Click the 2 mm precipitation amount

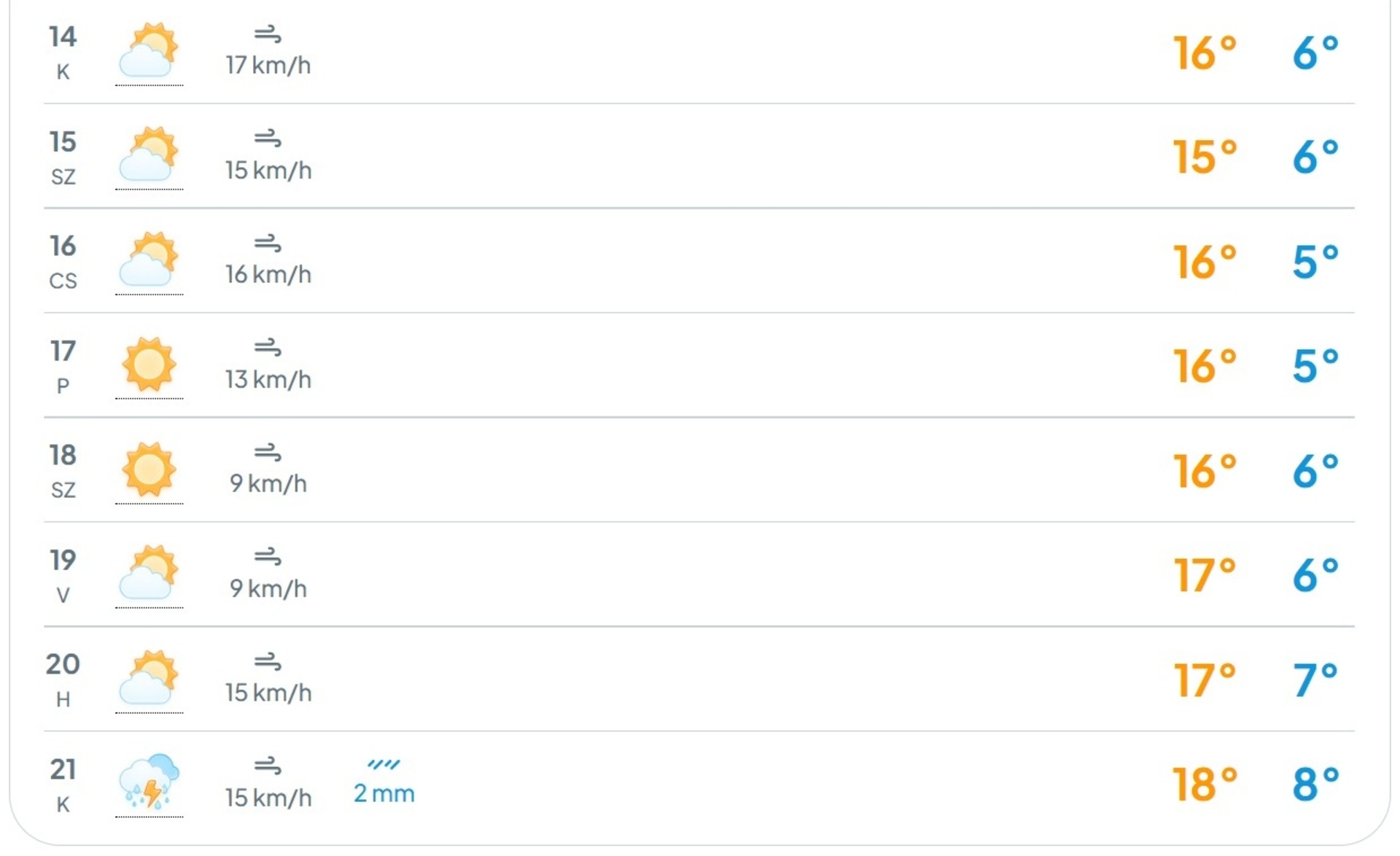[384, 793]
